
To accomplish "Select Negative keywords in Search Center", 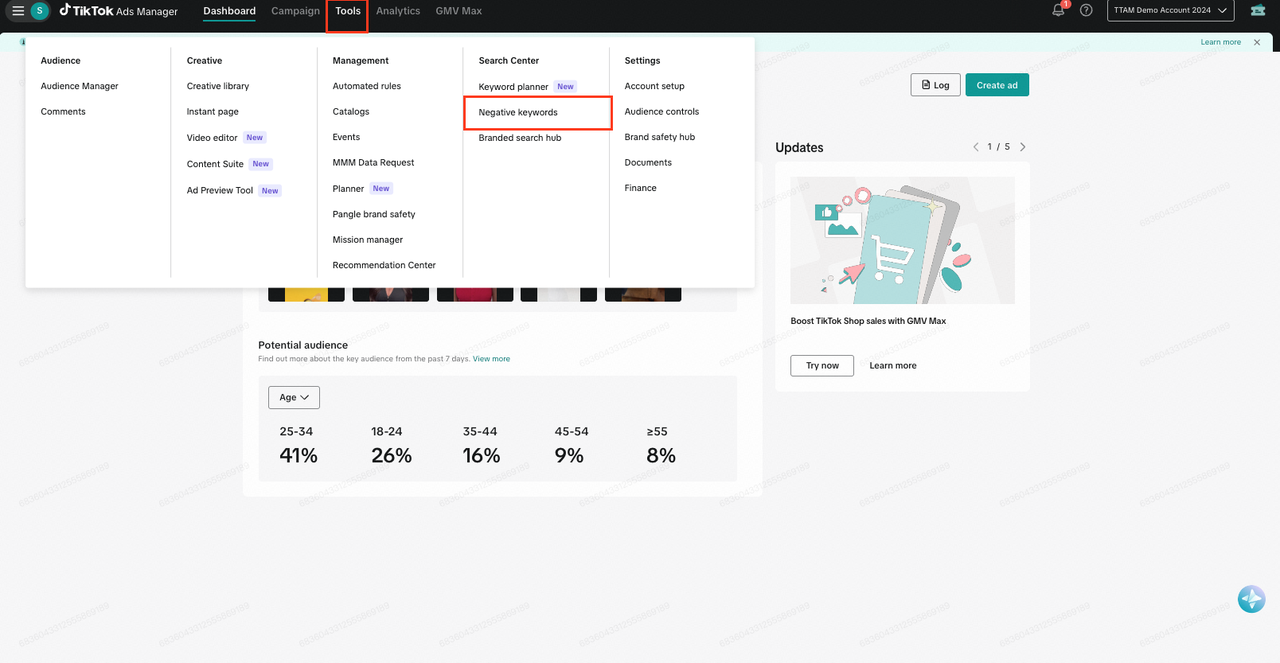I will point(518,112).
